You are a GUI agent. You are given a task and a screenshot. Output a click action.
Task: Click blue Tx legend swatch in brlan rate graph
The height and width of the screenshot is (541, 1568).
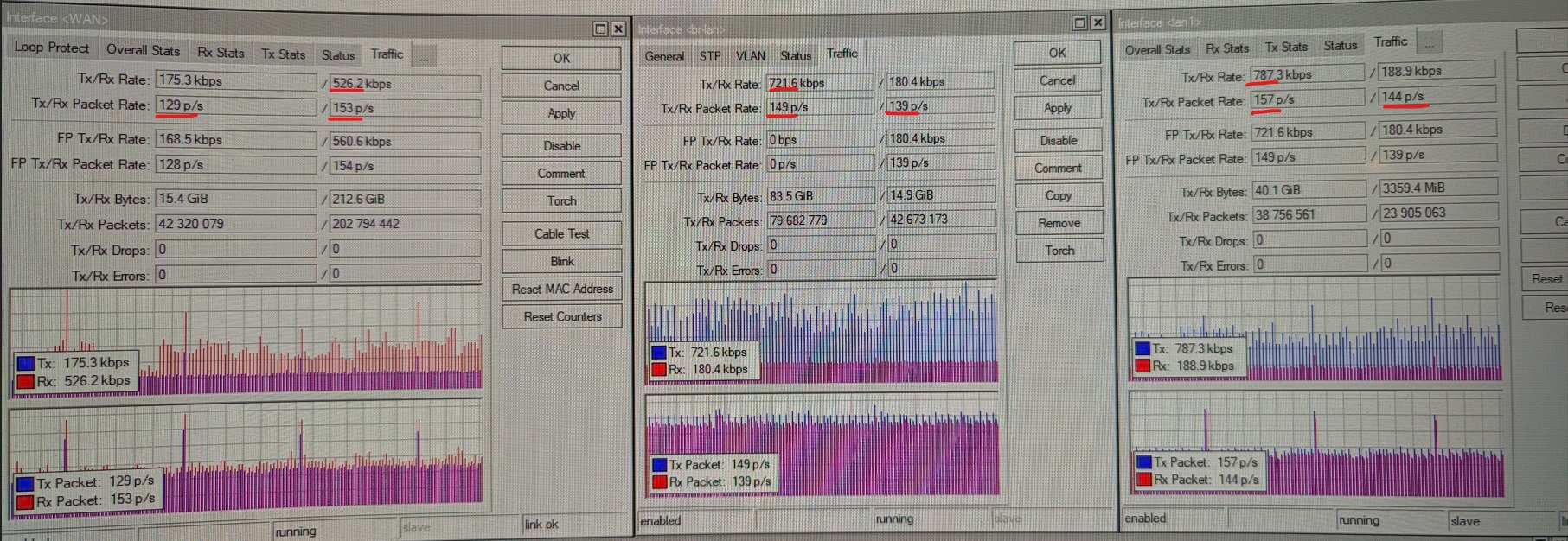pos(659,353)
